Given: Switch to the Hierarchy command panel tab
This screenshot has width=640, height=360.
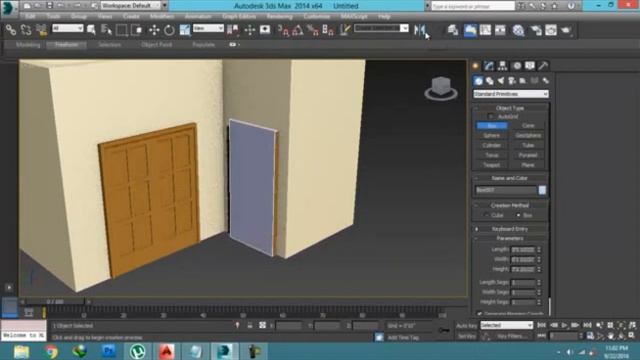Looking at the screenshot, I should click(502, 66).
